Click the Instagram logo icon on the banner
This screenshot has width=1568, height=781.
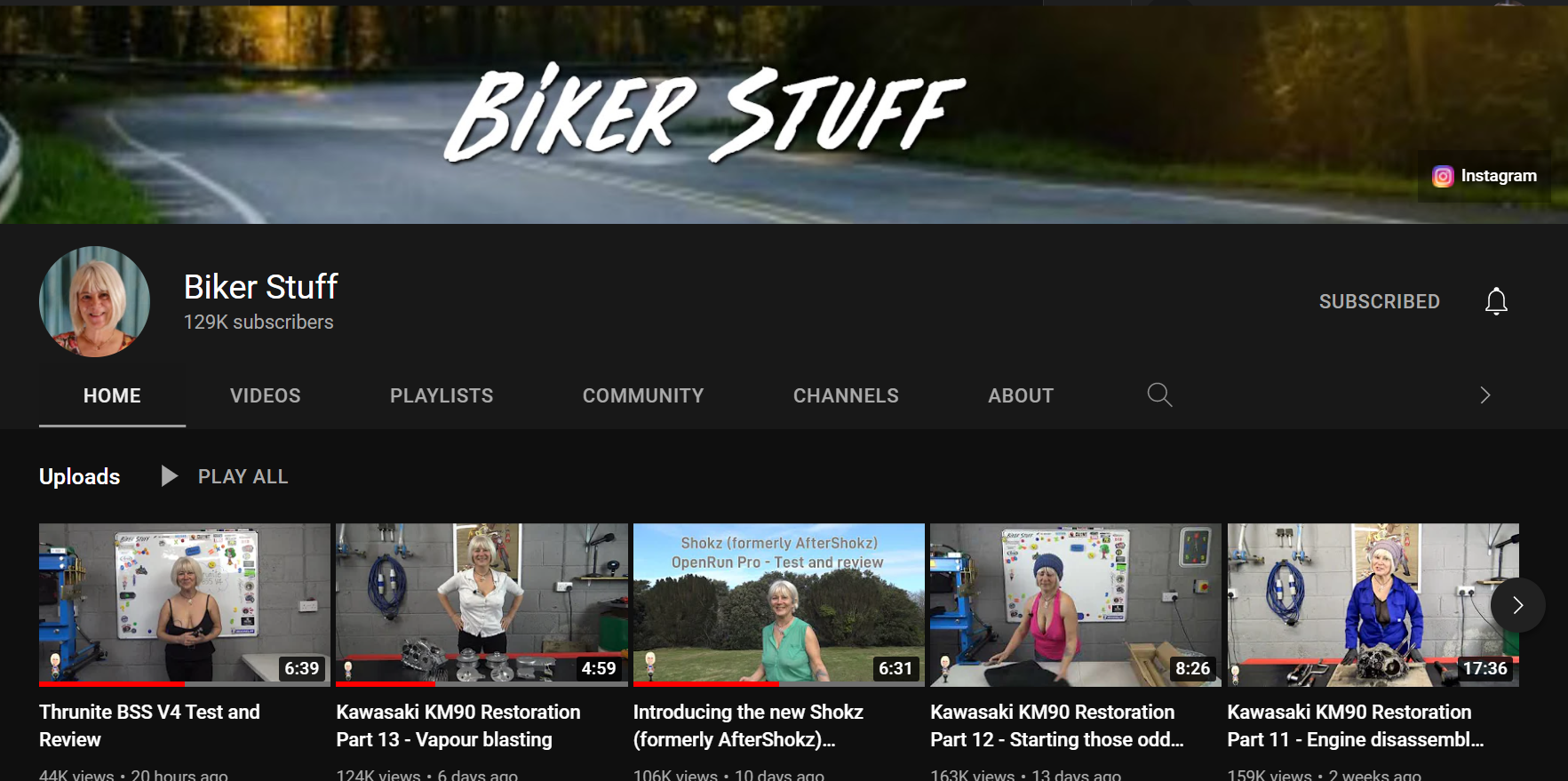point(1443,176)
